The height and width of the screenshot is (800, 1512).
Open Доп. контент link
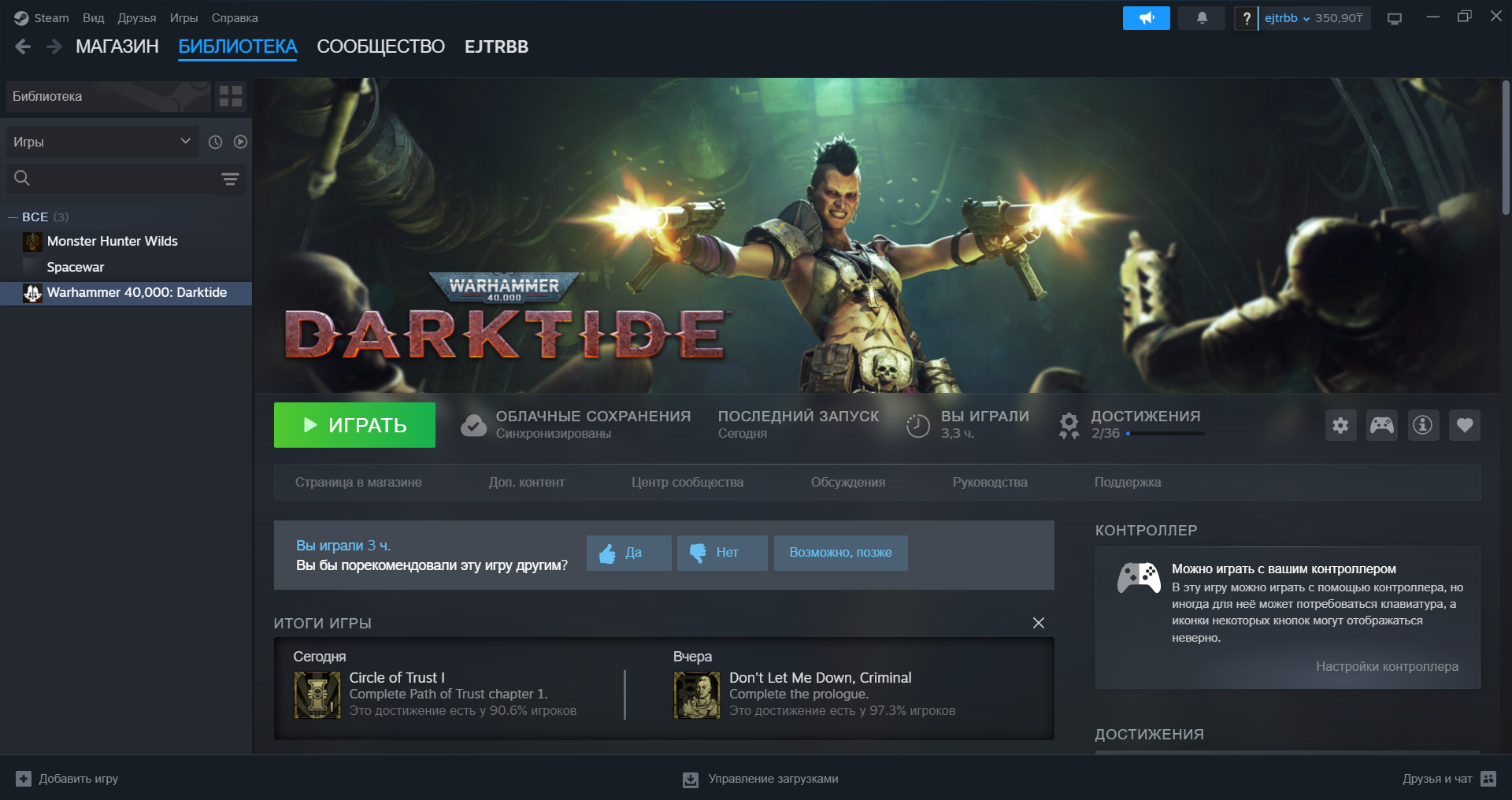527,482
